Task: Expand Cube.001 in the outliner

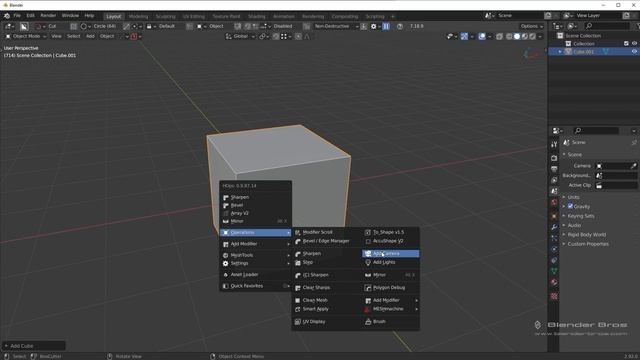Action: pyautogui.click(x=560, y=52)
